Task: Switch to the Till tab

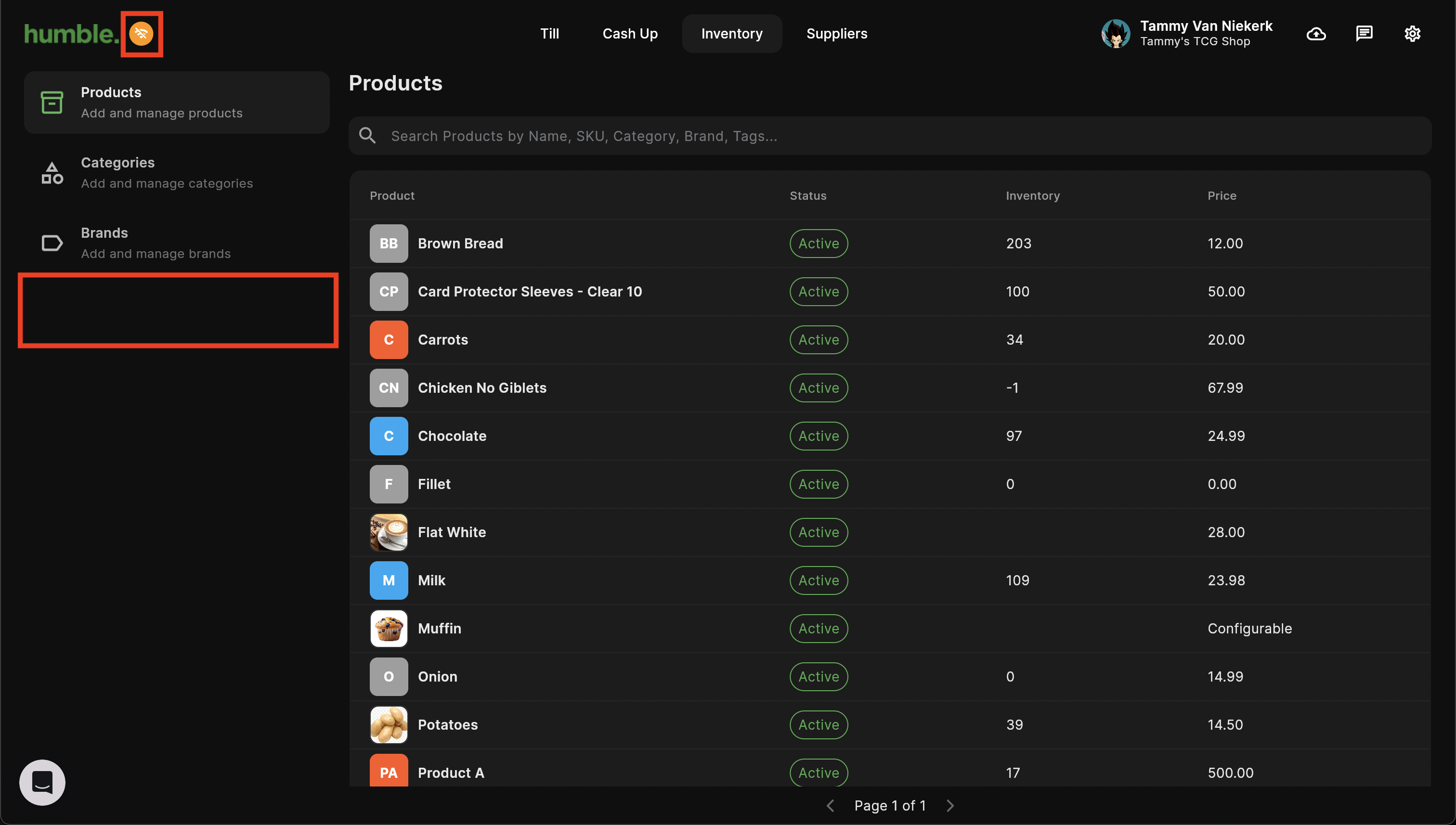Action: pyautogui.click(x=549, y=33)
